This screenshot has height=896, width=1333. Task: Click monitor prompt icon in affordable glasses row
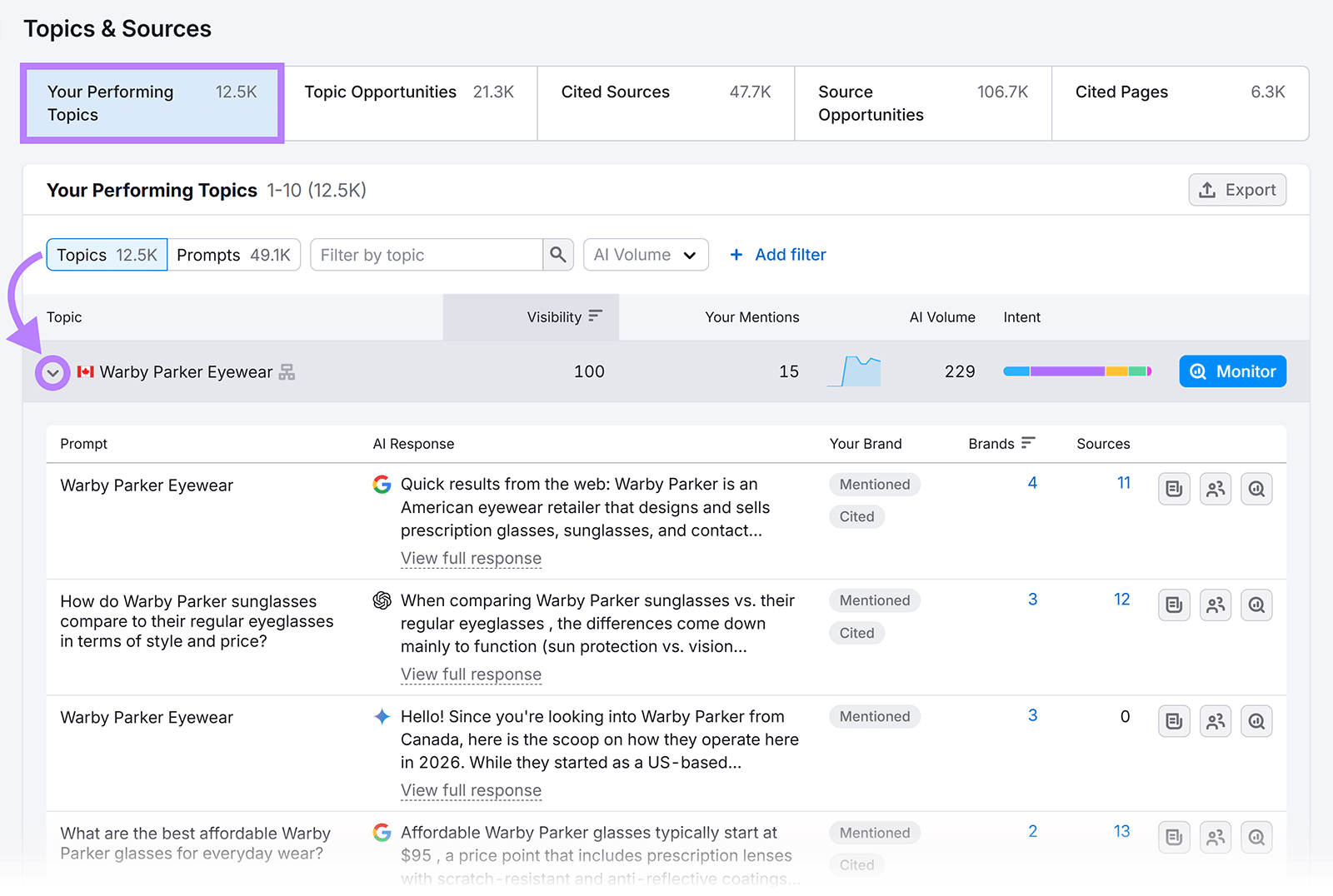[1256, 837]
